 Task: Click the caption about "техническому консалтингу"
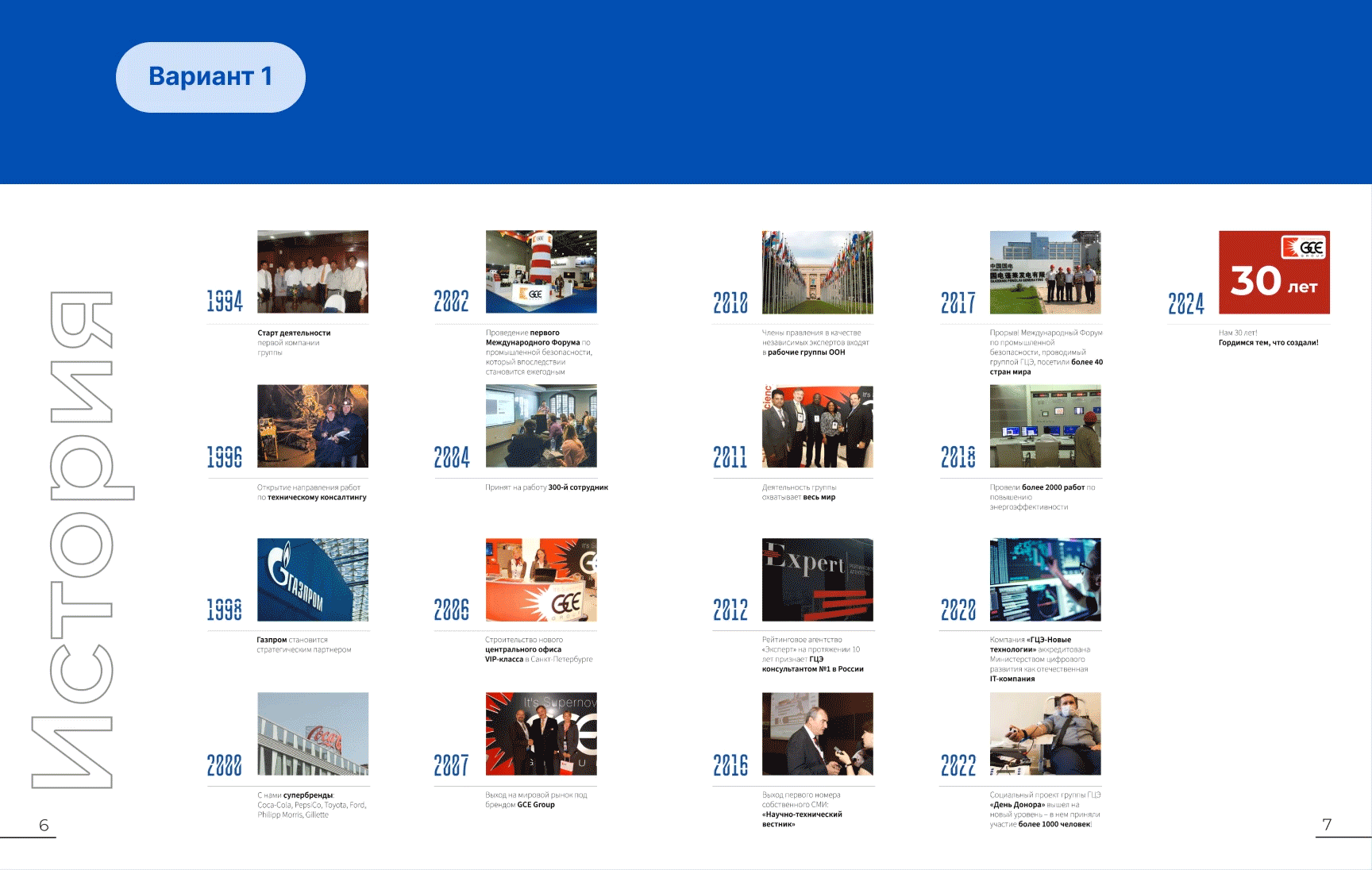point(312,493)
